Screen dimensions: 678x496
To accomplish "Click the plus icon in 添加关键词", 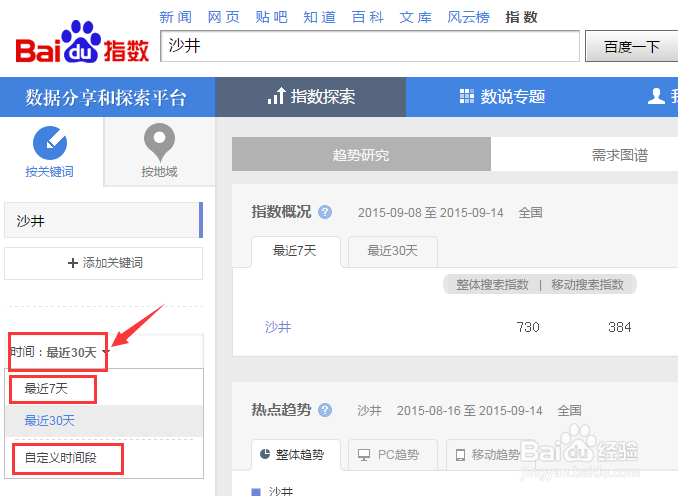I will click(73, 263).
